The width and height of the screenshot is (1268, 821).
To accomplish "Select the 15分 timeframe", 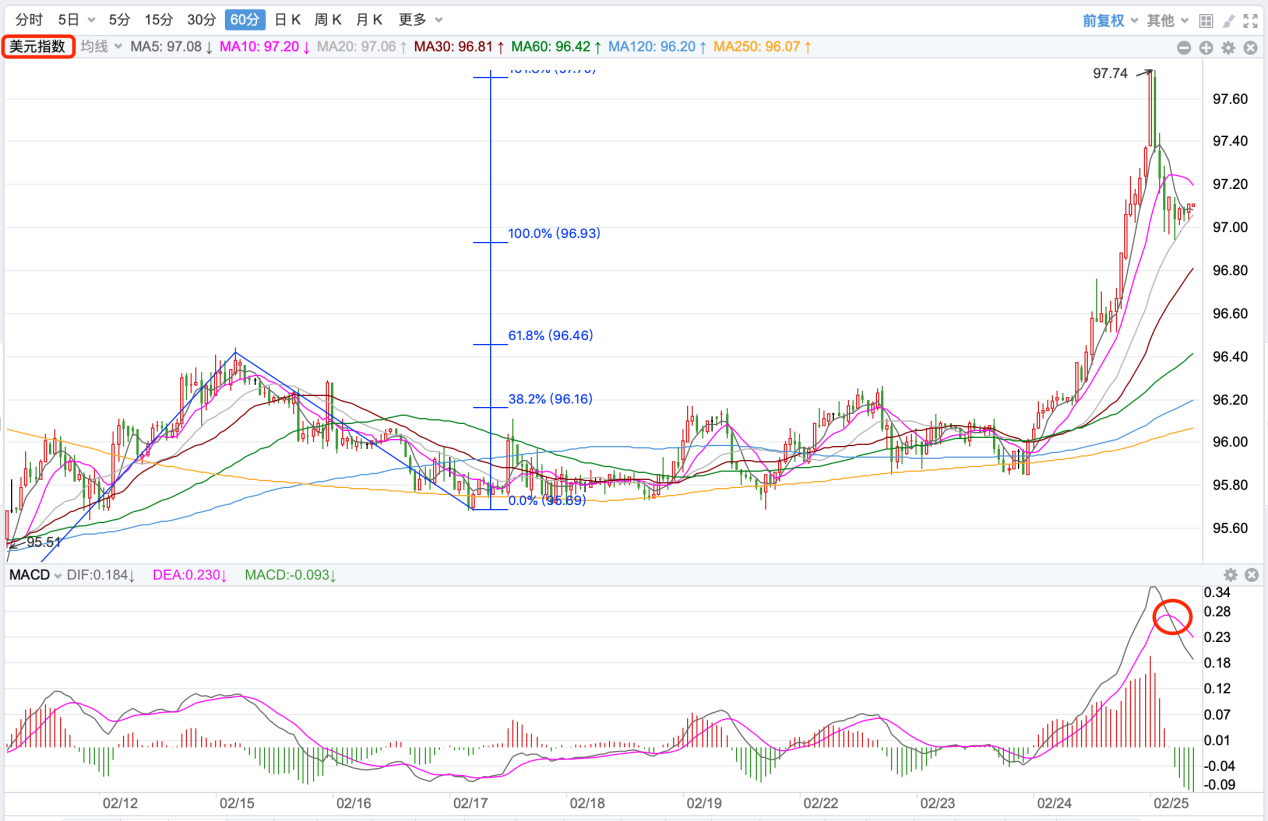I will coord(158,20).
